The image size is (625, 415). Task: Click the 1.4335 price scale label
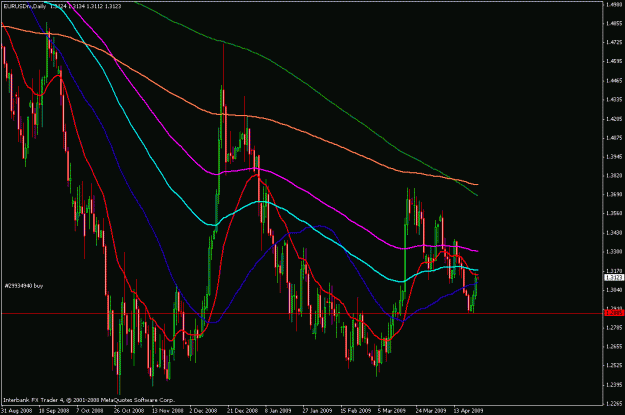tap(614, 99)
